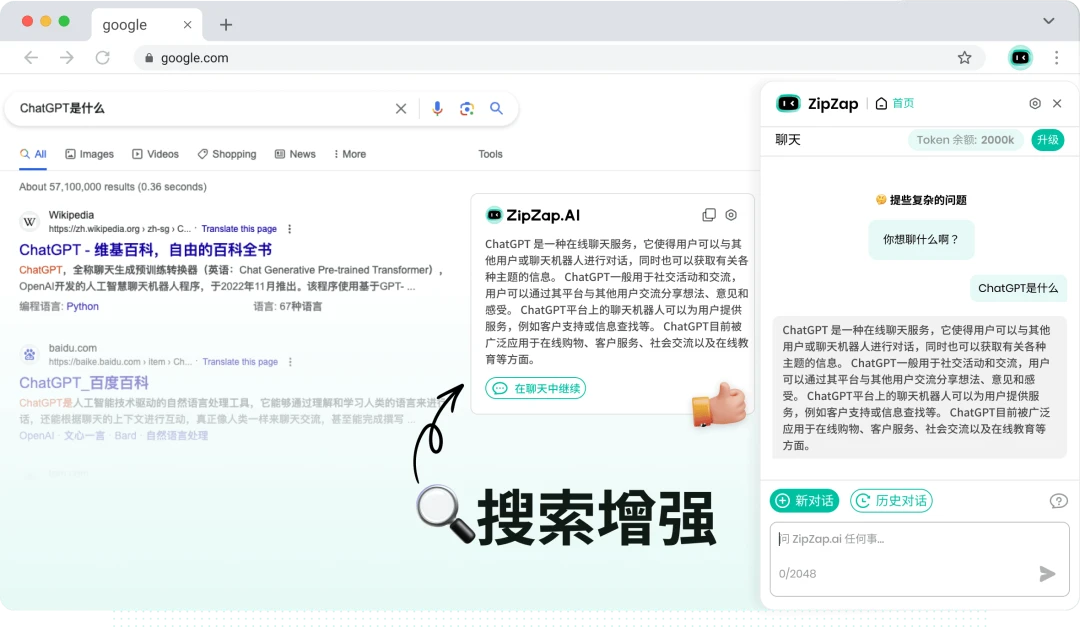Start a 新对话 new chat
The height and width of the screenshot is (627, 1080).
[x=804, y=500]
